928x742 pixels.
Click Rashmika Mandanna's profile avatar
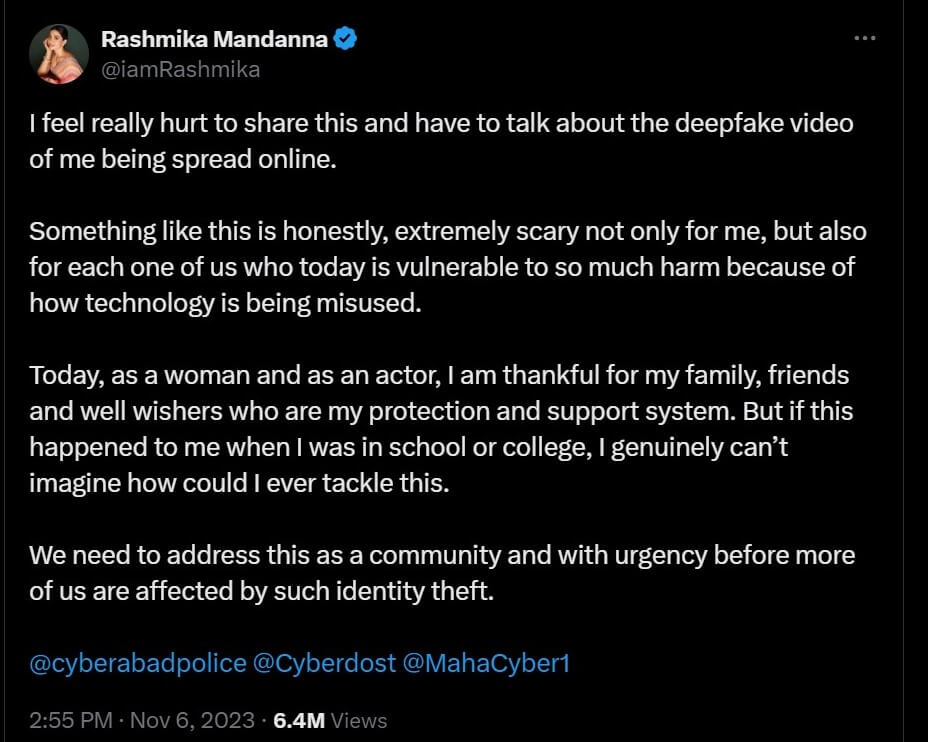pos(57,53)
